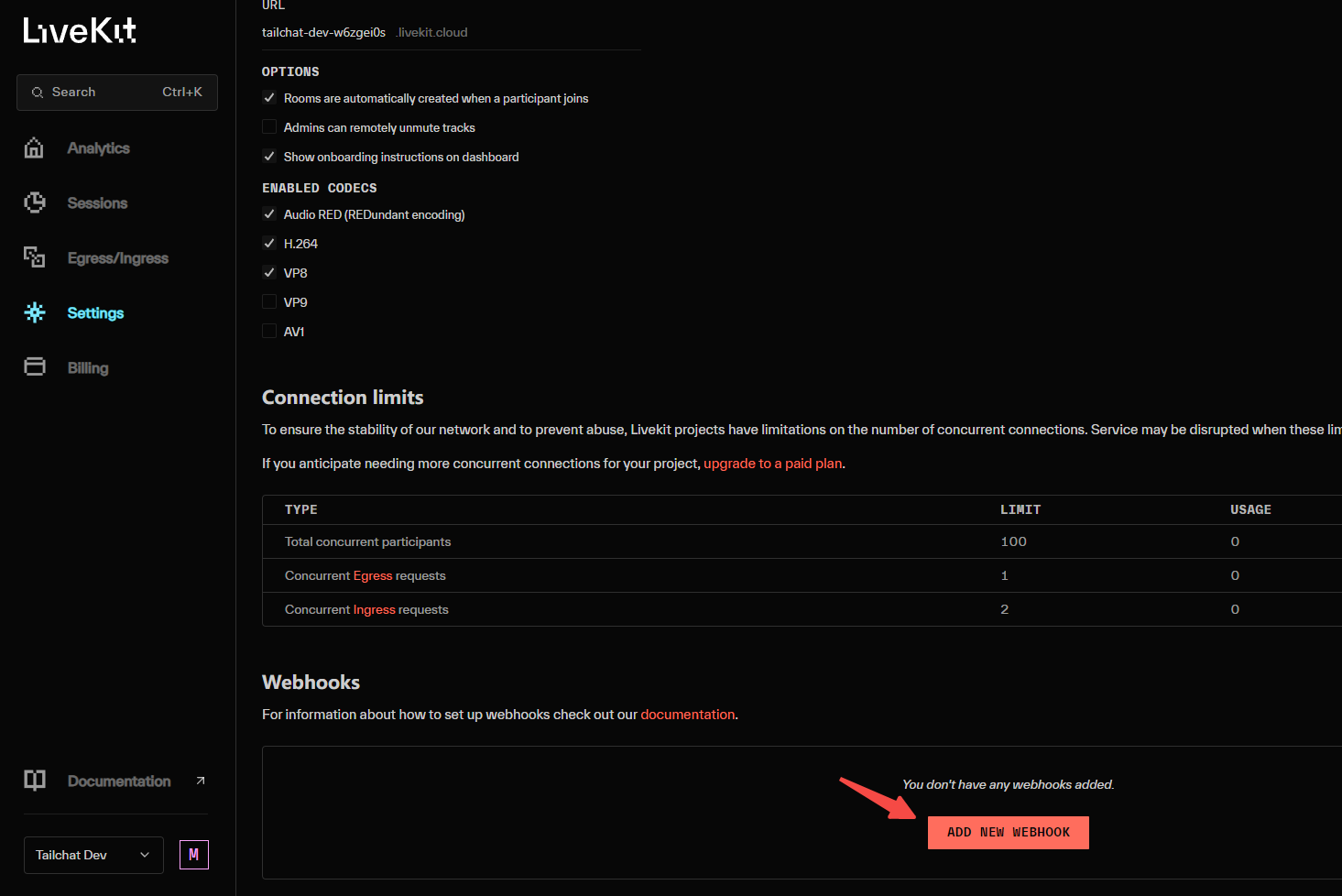This screenshot has width=1342, height=896.
Task: Enable Admins can remotely unmute tracks
Action: pyautogui.click(x=269, y=127)
